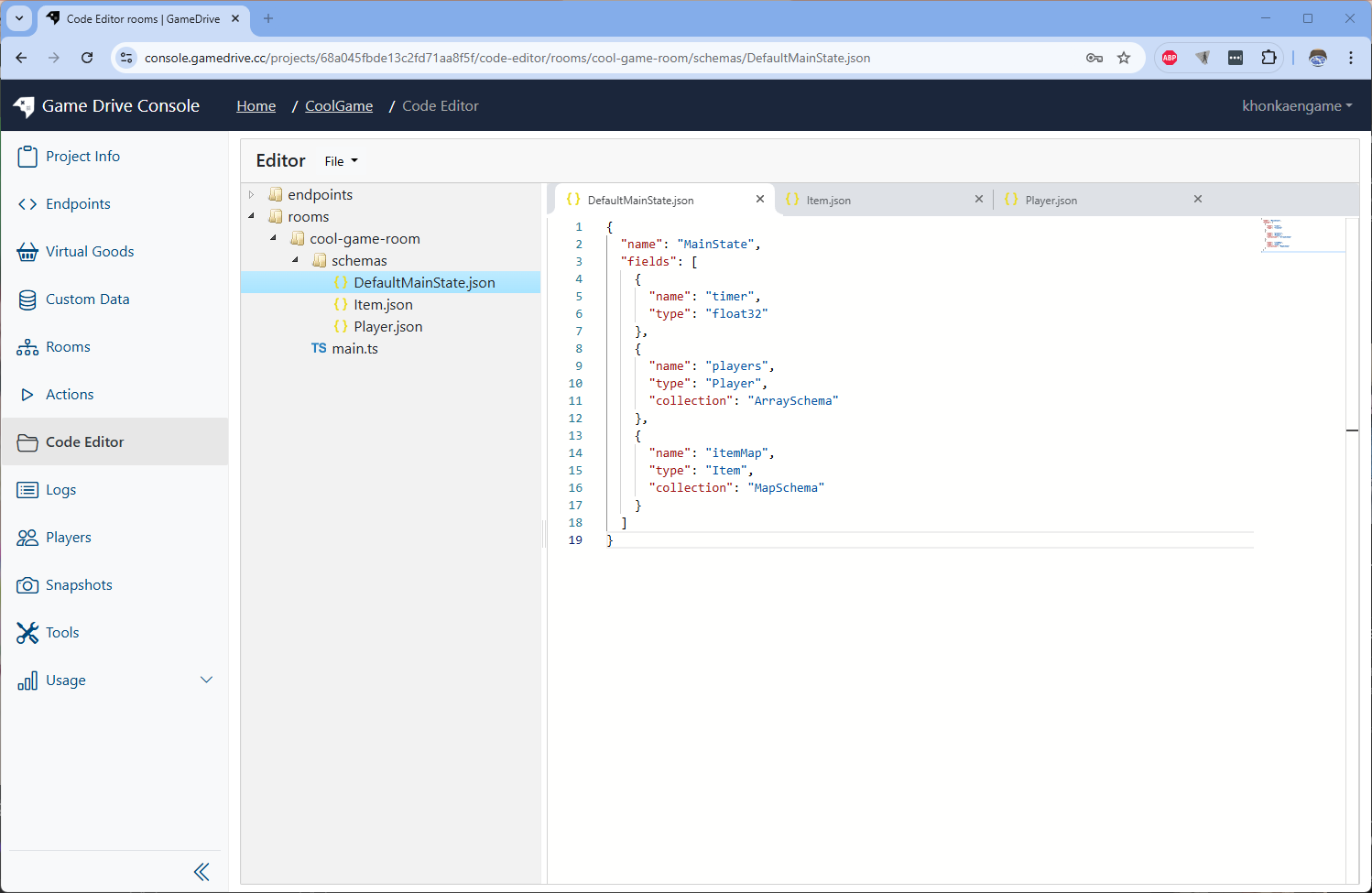Open the Players section
This screenshot has height=893, width=1372.
(68, 537)
